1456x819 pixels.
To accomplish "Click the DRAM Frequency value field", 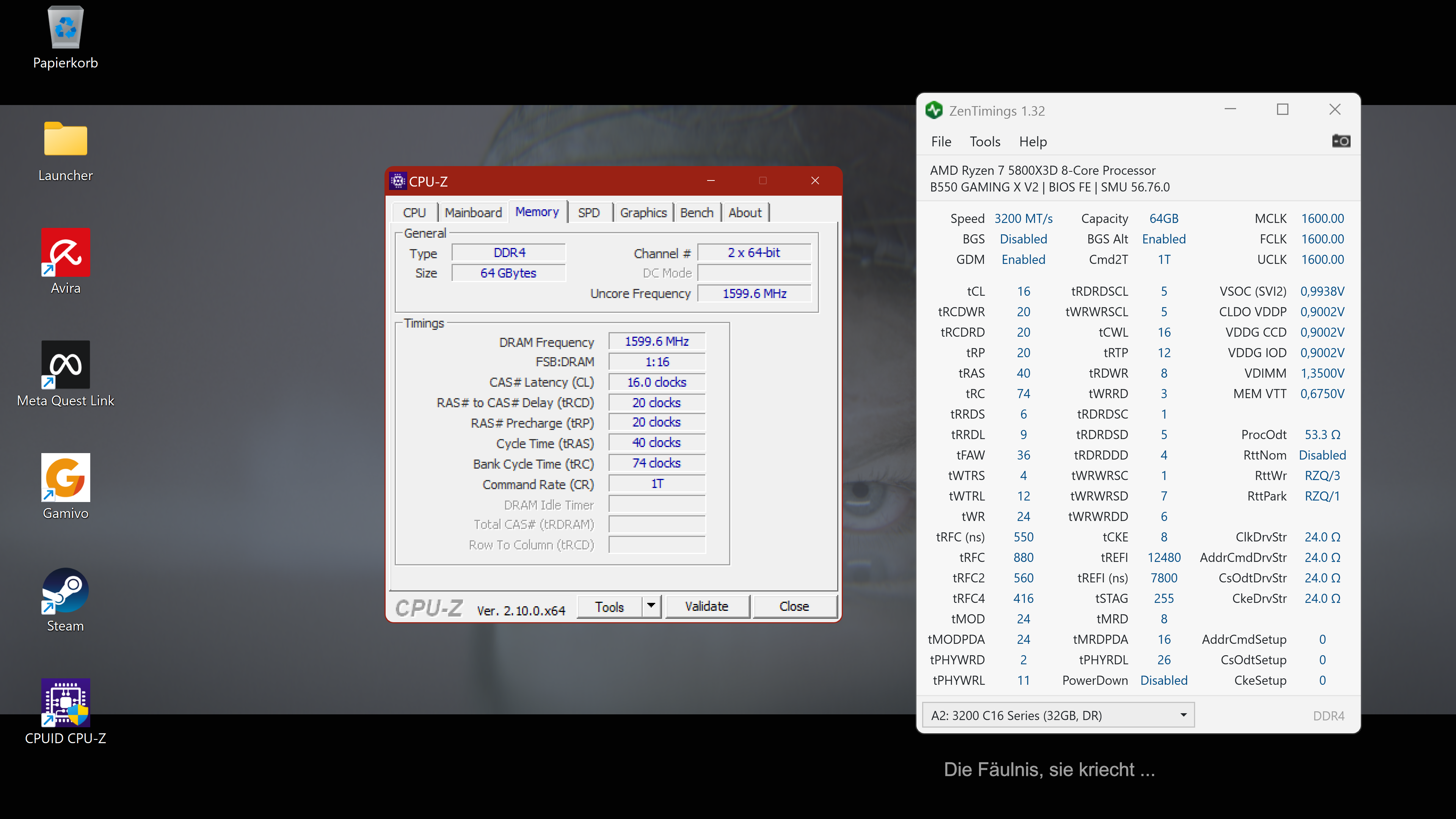I will coord(656,341).
